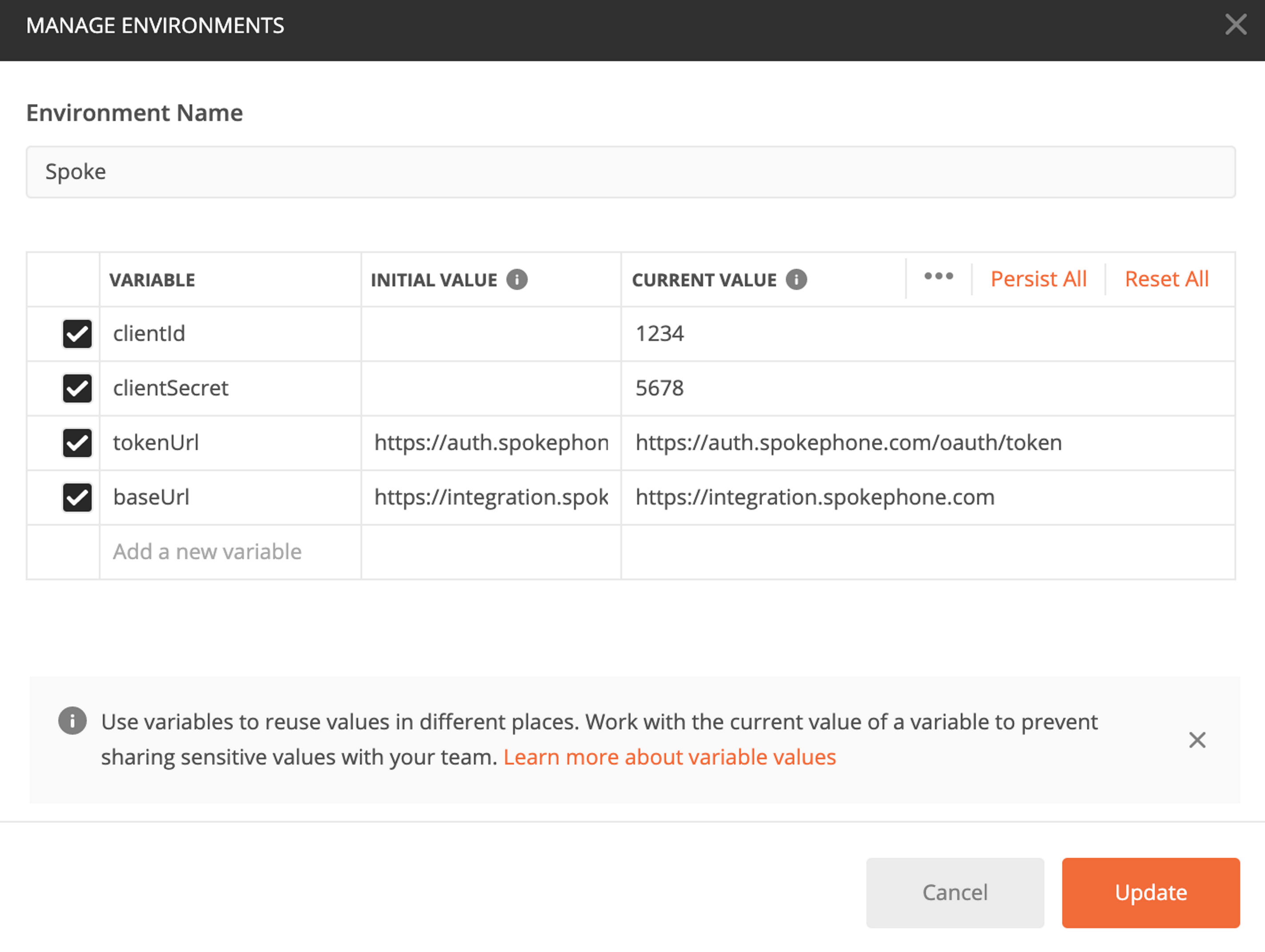1265x952 pixels.
Task: Open the Initial Value info tooltip
Action: pyautogui.click(x=518, y=280)
